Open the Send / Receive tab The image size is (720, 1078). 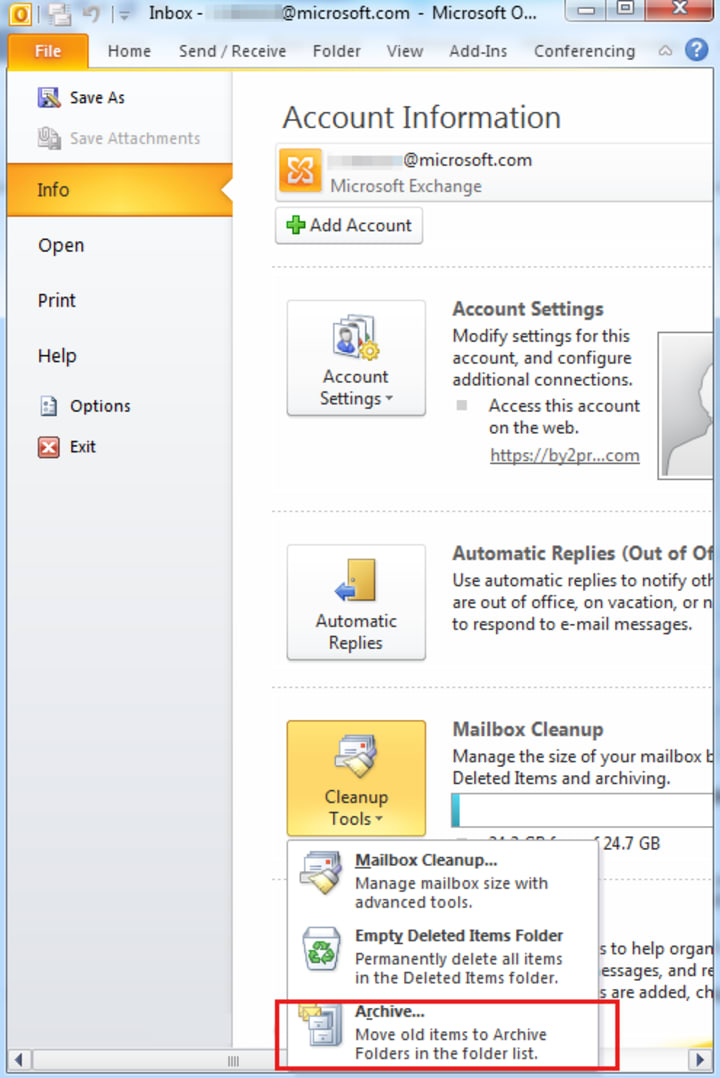[x=232, y=52]
